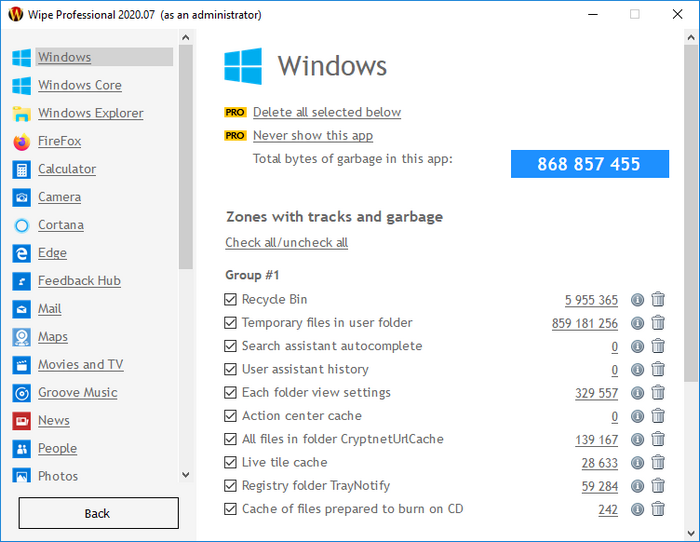
Task: Trash Cache of files prepared to burn on CD
Action: (658, 509)
